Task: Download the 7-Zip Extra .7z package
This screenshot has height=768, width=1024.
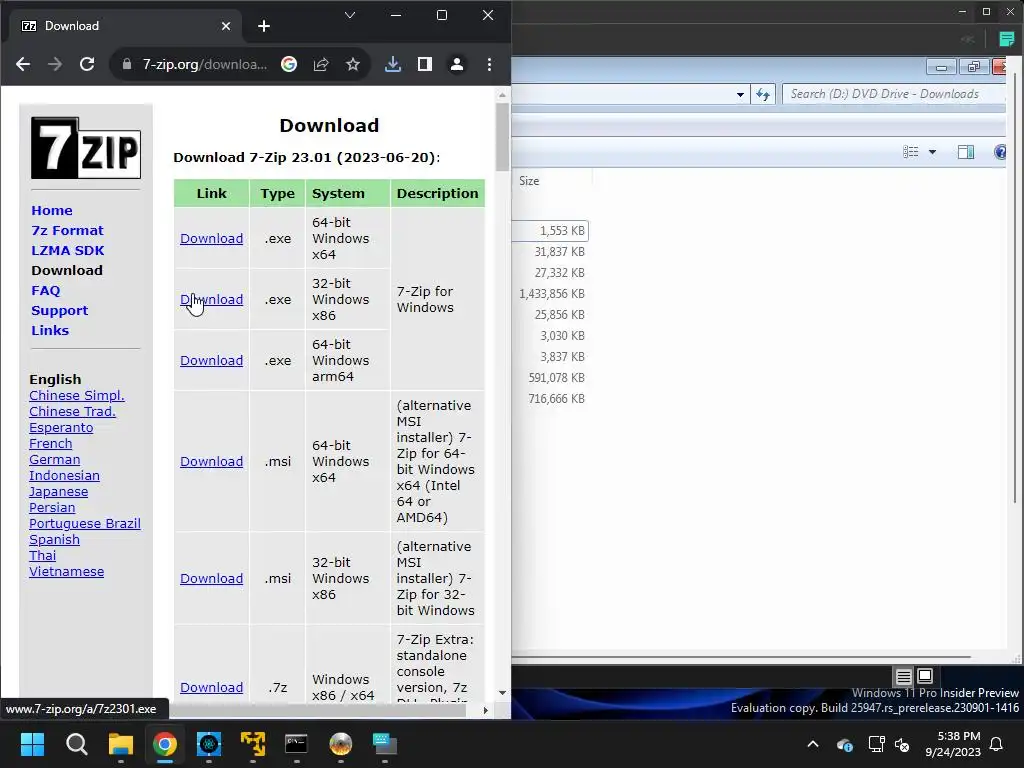Action: click(x=212, y=688)
